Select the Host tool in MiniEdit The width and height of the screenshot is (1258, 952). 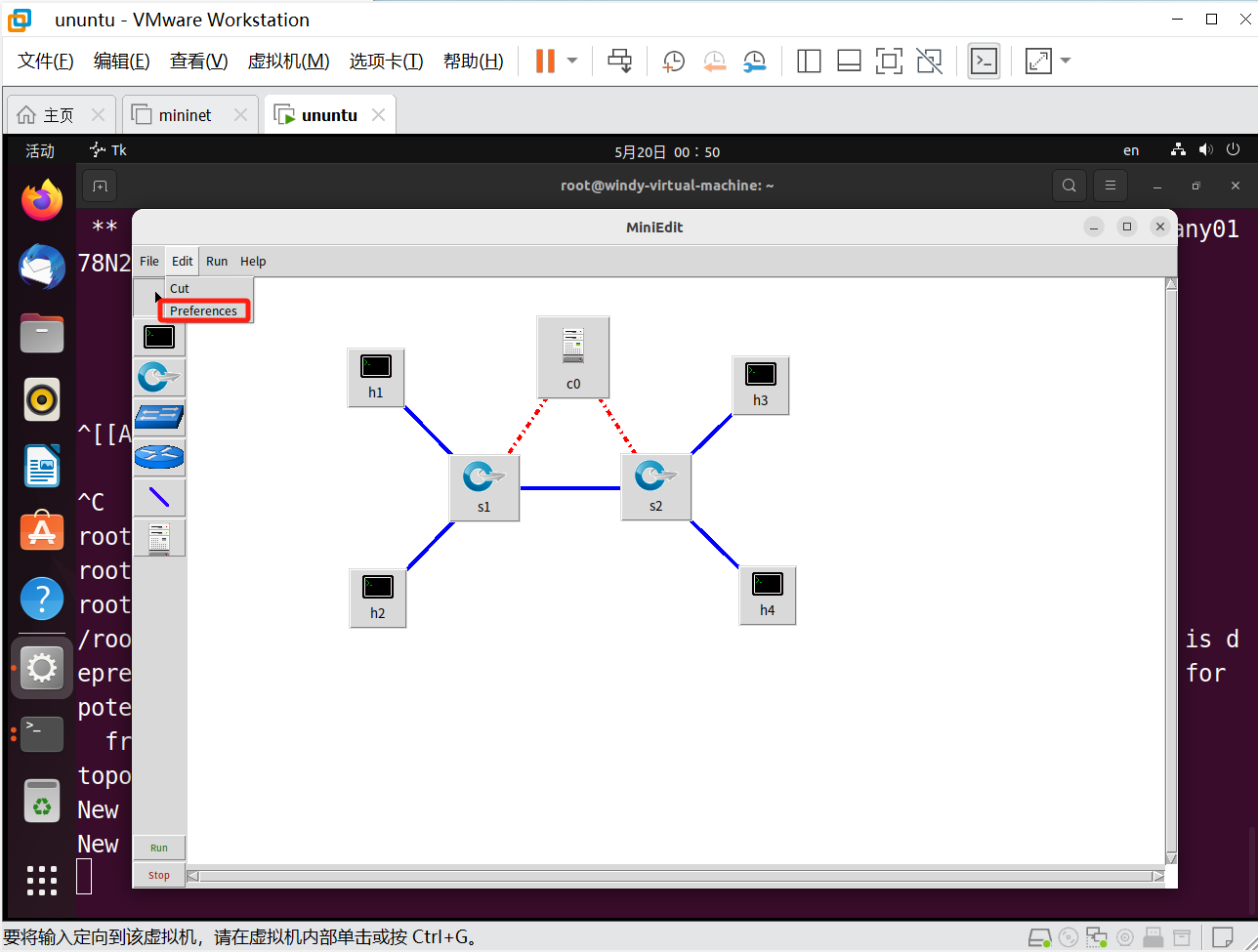(159, 337)
